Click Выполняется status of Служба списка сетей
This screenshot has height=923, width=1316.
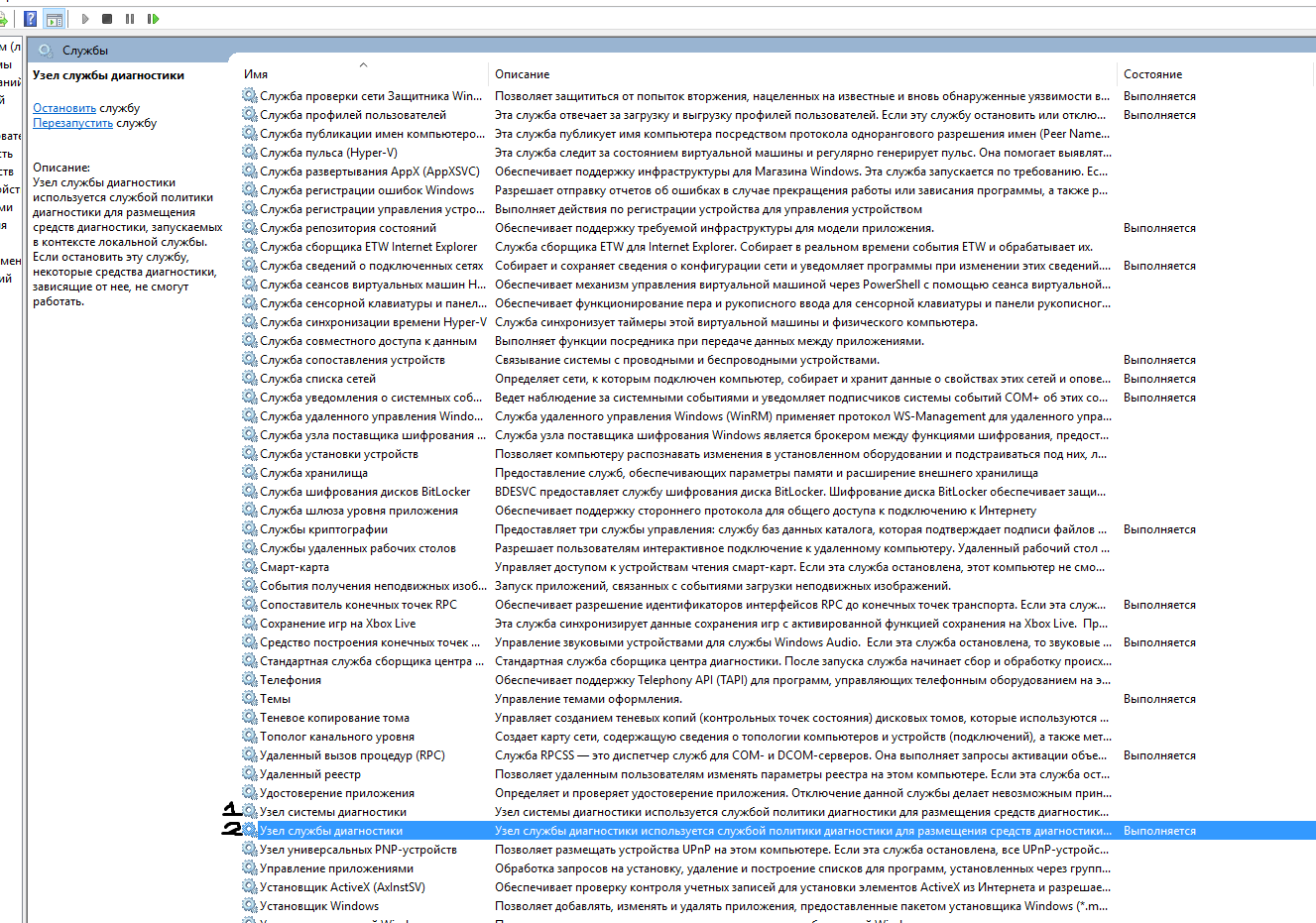1159,379
